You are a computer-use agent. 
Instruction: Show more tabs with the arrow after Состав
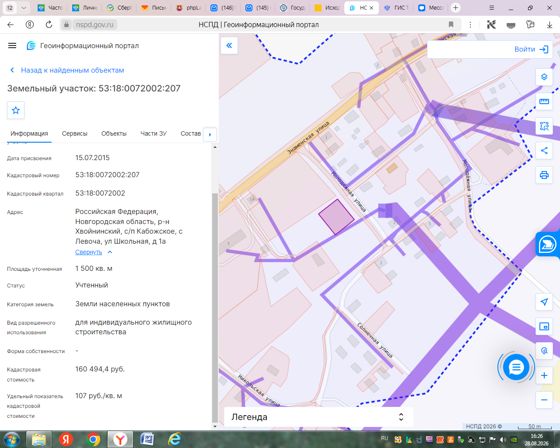click(x=210, y=134)
